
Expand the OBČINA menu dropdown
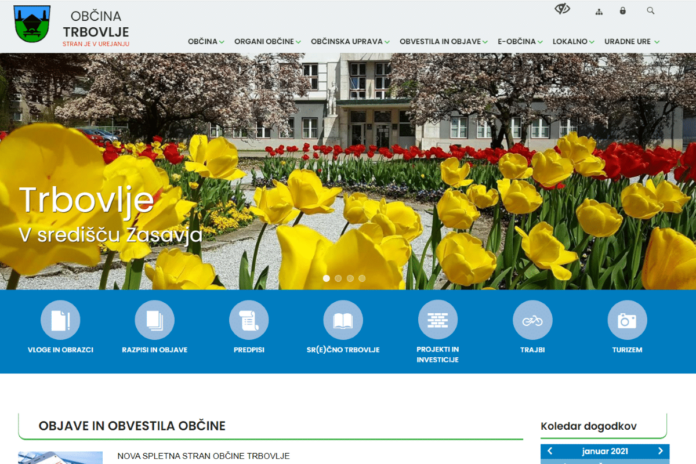pos(206,41)
